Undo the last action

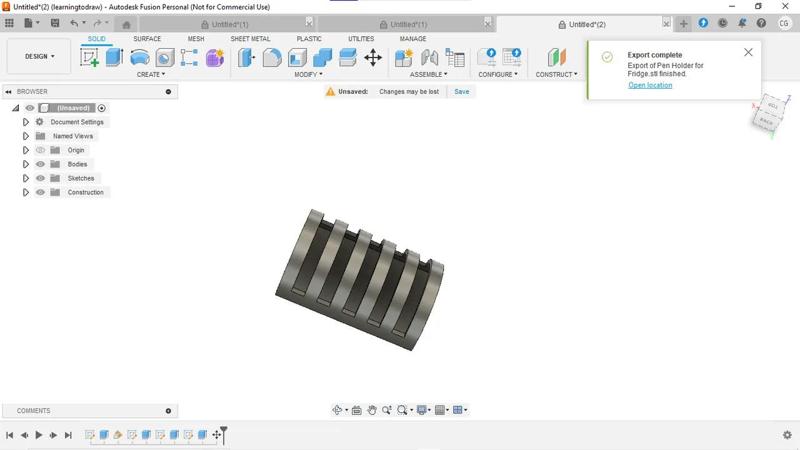tap(74, 23)
